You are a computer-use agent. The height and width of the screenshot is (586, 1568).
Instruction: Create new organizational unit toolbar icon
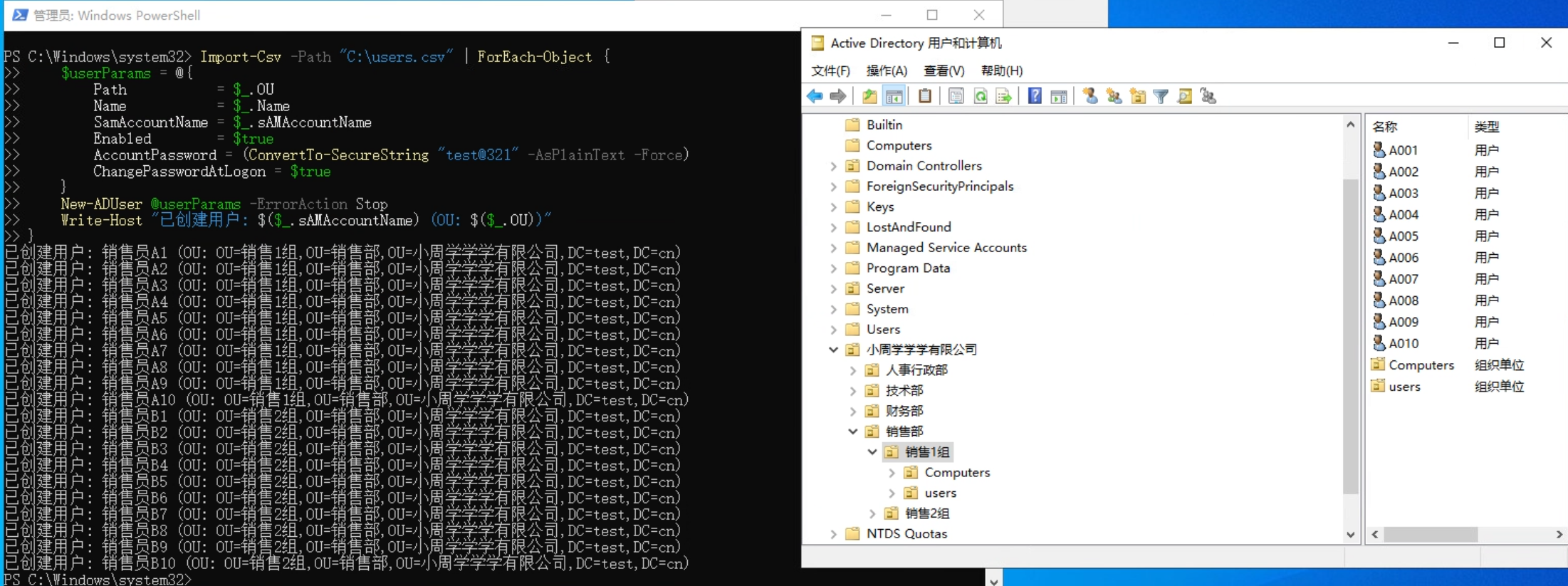pos(1138,96)
